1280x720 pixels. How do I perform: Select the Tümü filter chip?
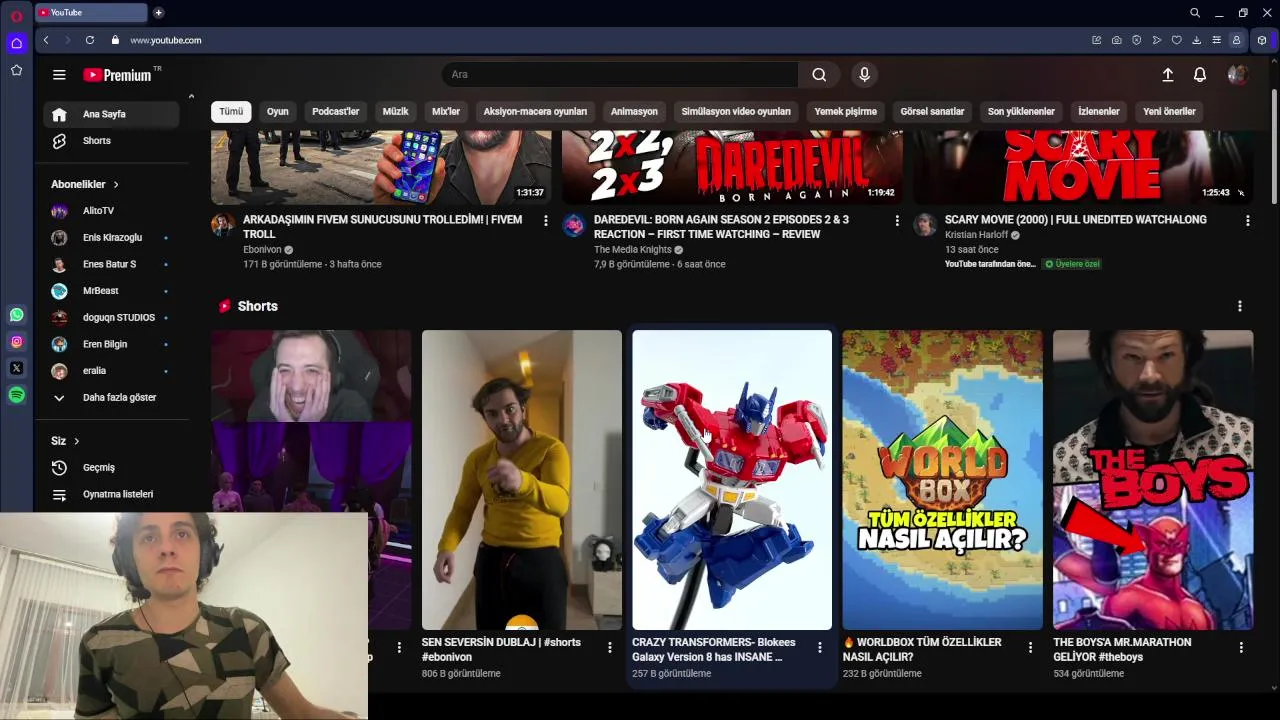pyautogui.click(x=231, y=111)
